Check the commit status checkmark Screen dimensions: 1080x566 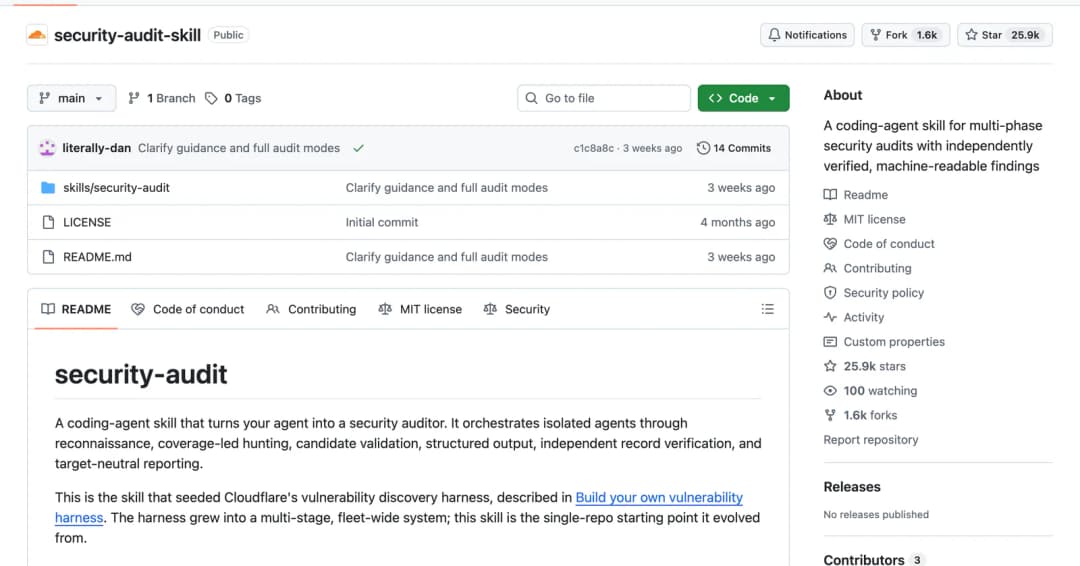click(358, 148)
